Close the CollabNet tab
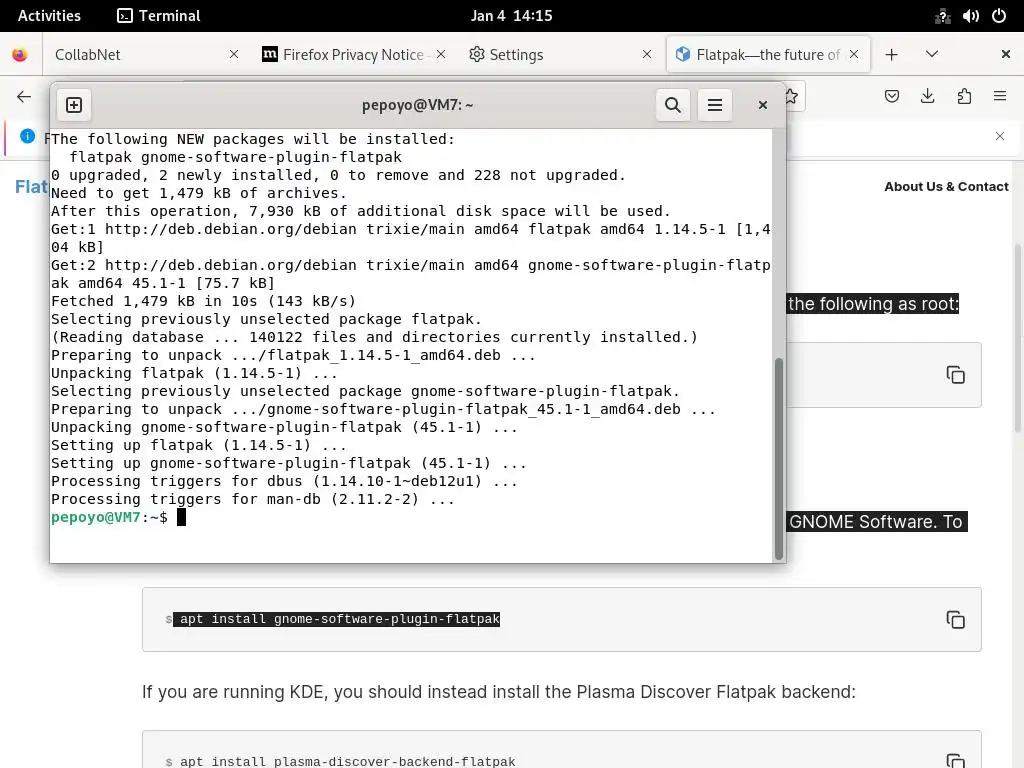 (x=234, y=54)
